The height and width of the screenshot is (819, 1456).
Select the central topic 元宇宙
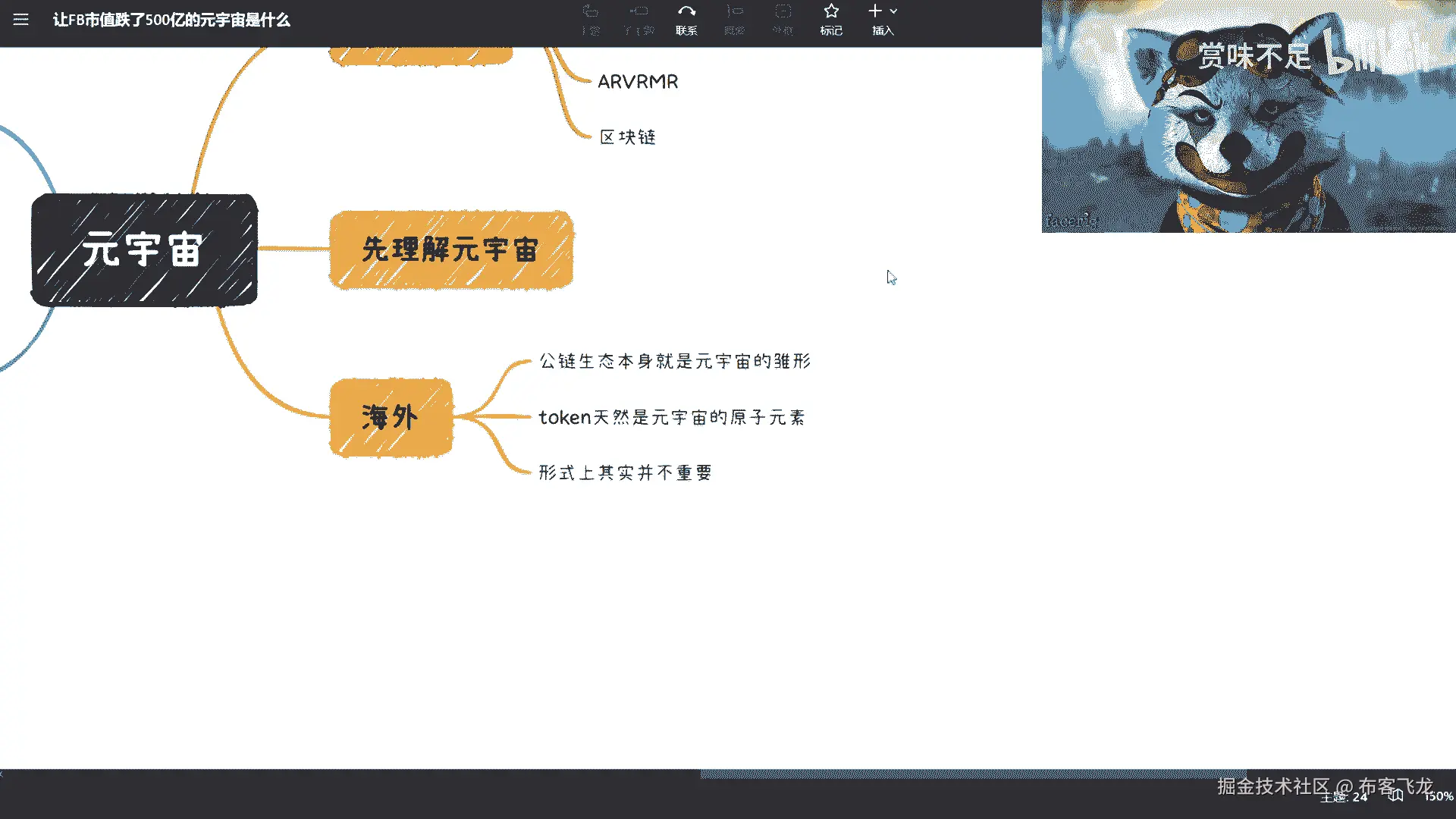point(144,250)
